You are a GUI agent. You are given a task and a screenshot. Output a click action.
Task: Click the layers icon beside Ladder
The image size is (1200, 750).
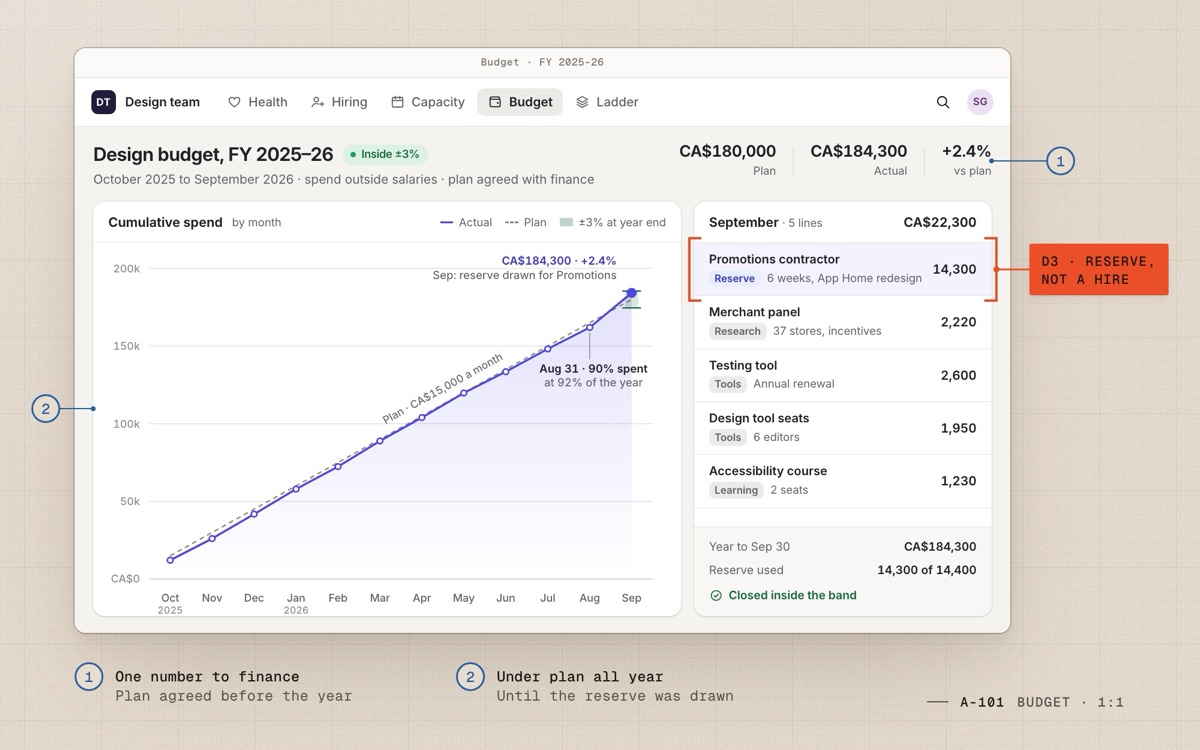click(x=582, y=102)
